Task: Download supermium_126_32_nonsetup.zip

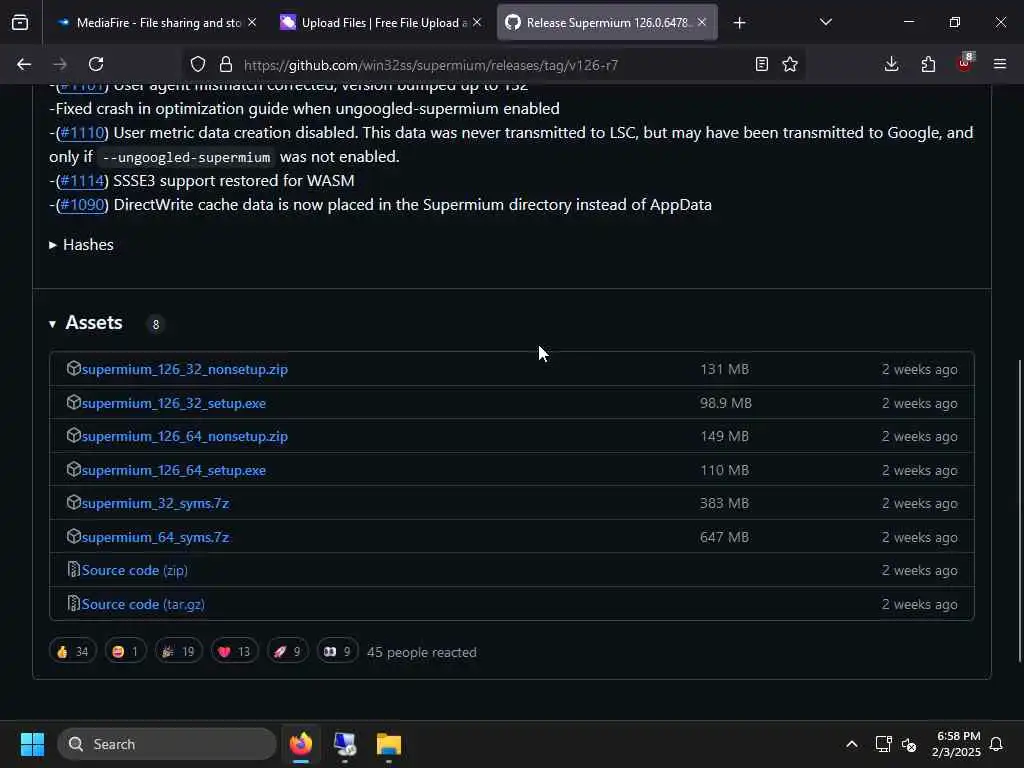Action: tap(185, 369)
